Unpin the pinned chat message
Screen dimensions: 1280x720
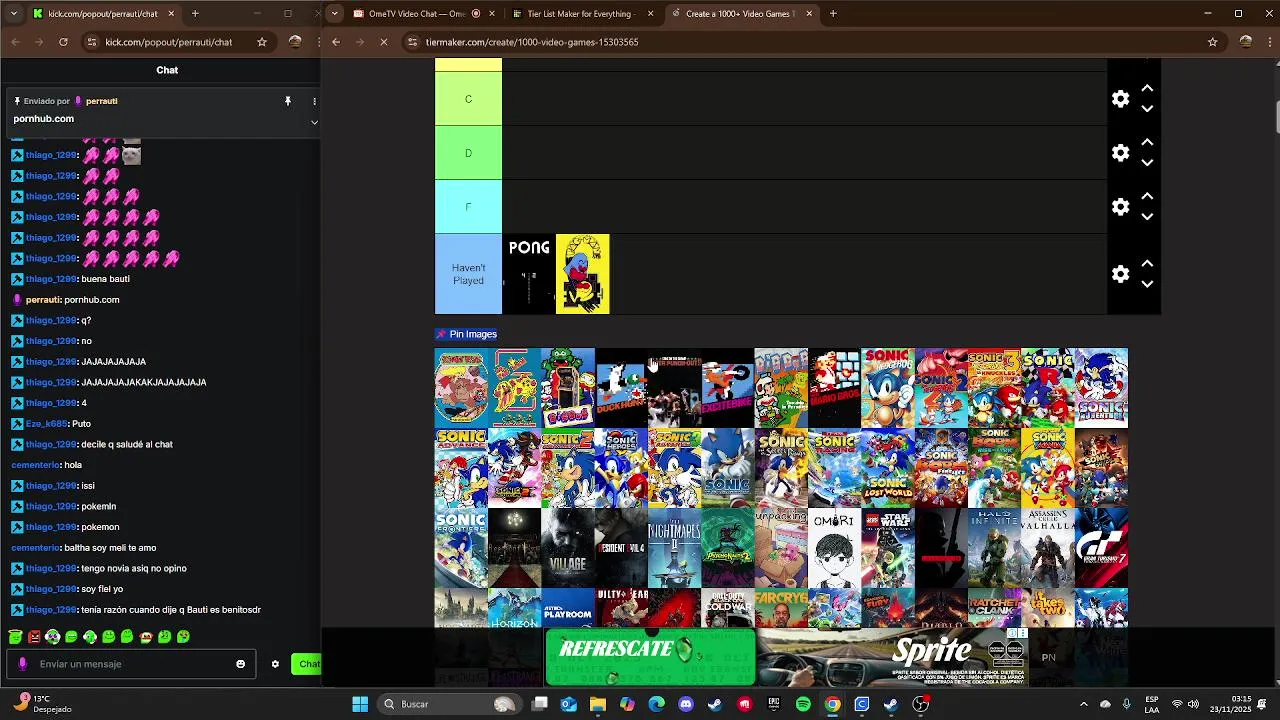[x=287, y=101]
